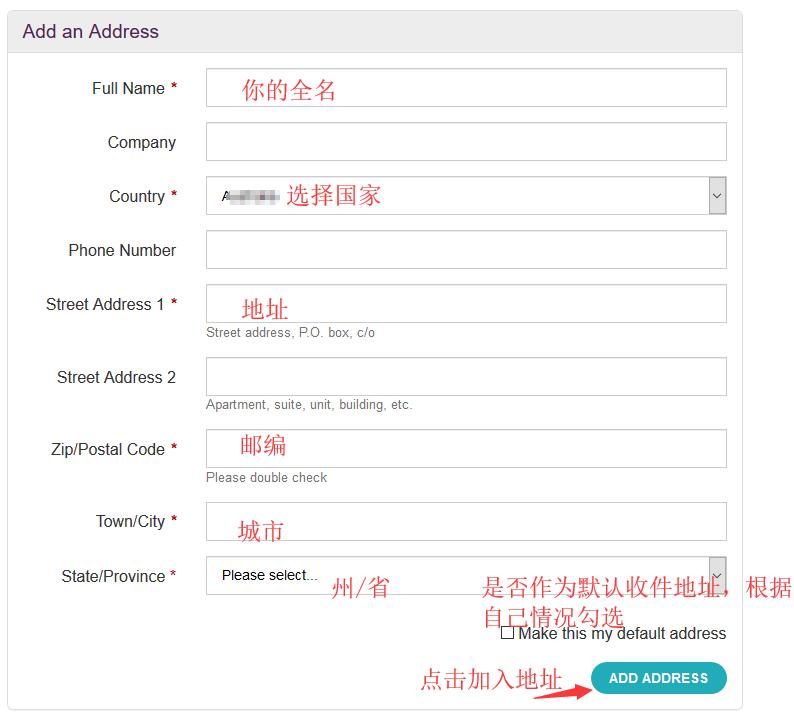The height and width of the screenshot is (715, 794).
Task: Click the 'Street Address 1' label
Action: [x=105, y=304]
